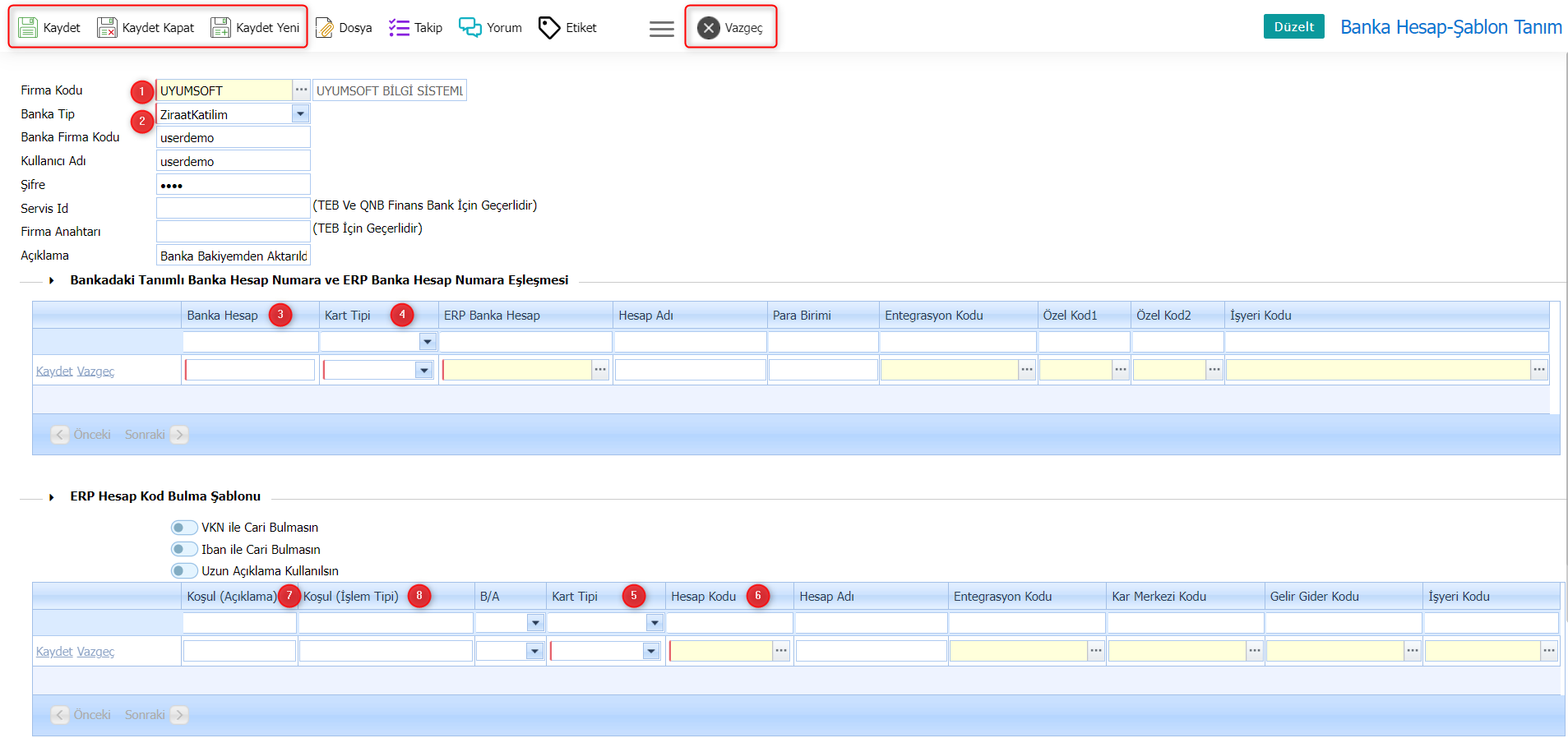Click Banka Hesap input in edit row
The image size is (1568, 738).
click(x=250, y=370)
